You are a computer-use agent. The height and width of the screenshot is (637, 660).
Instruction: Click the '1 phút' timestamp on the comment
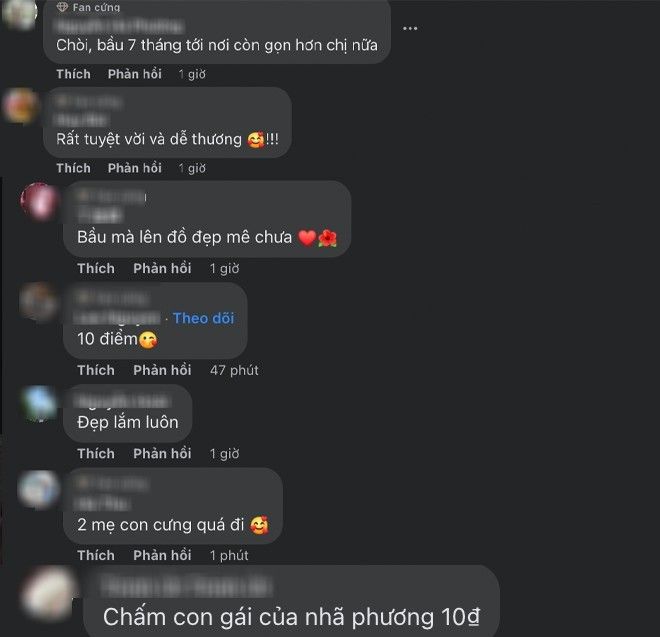[229, 555]
